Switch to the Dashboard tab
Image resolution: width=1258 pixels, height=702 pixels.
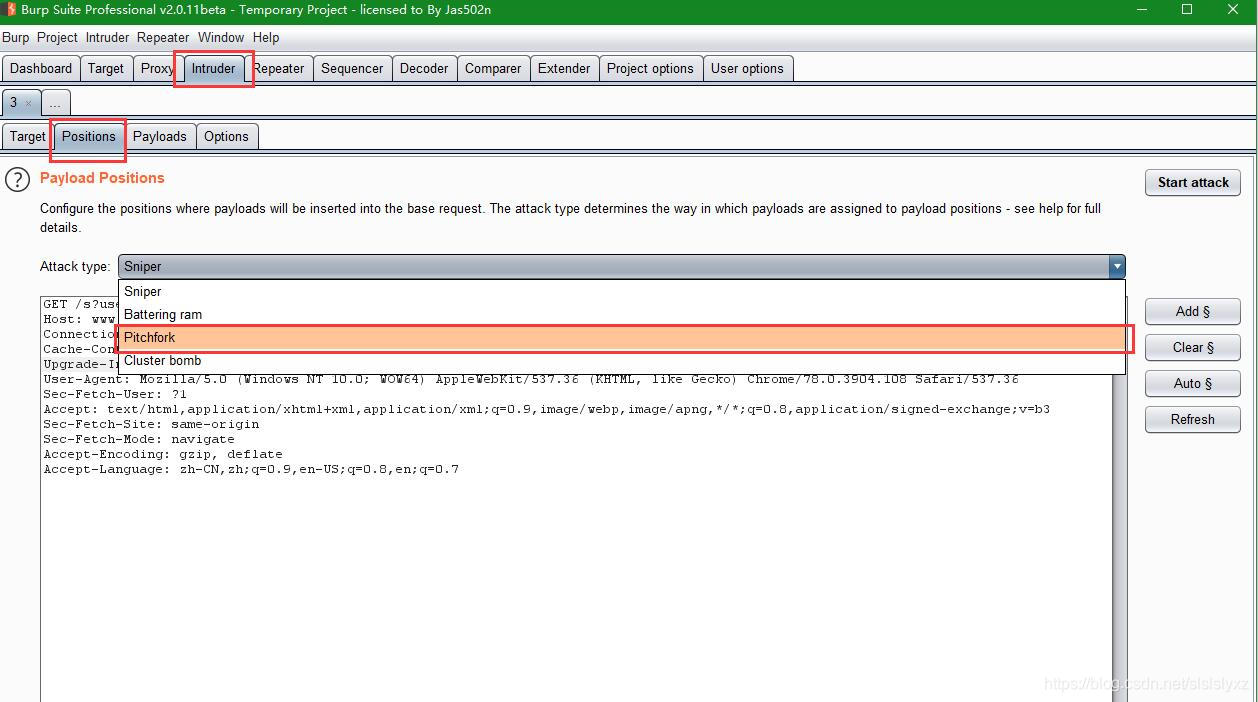[x=41, y=68]
